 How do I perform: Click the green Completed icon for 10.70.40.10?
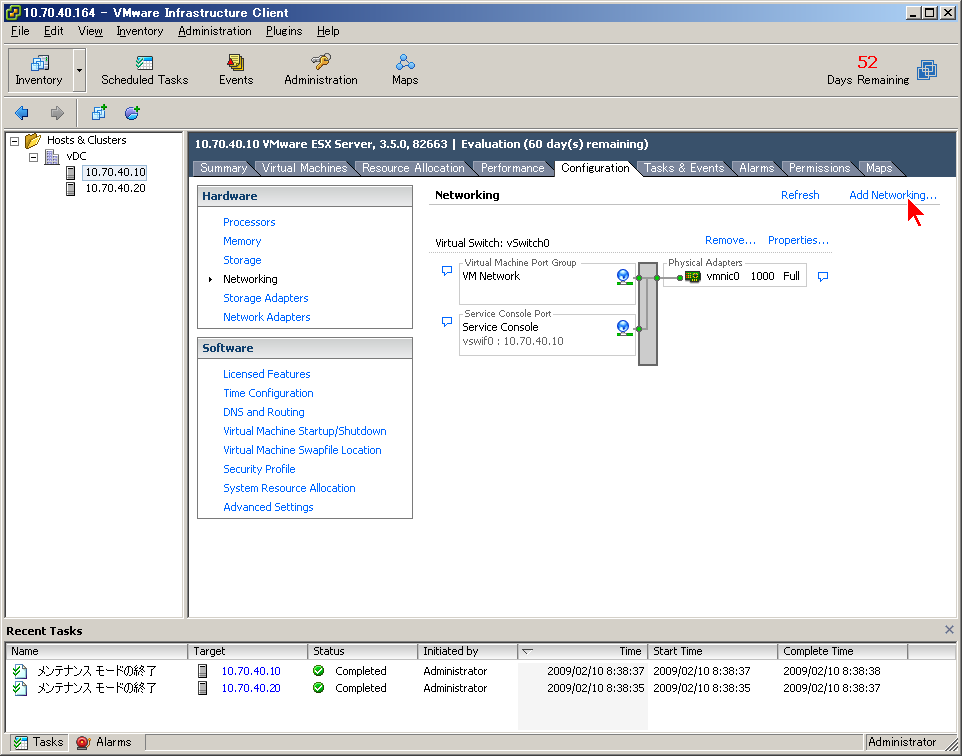coord(318,671)
